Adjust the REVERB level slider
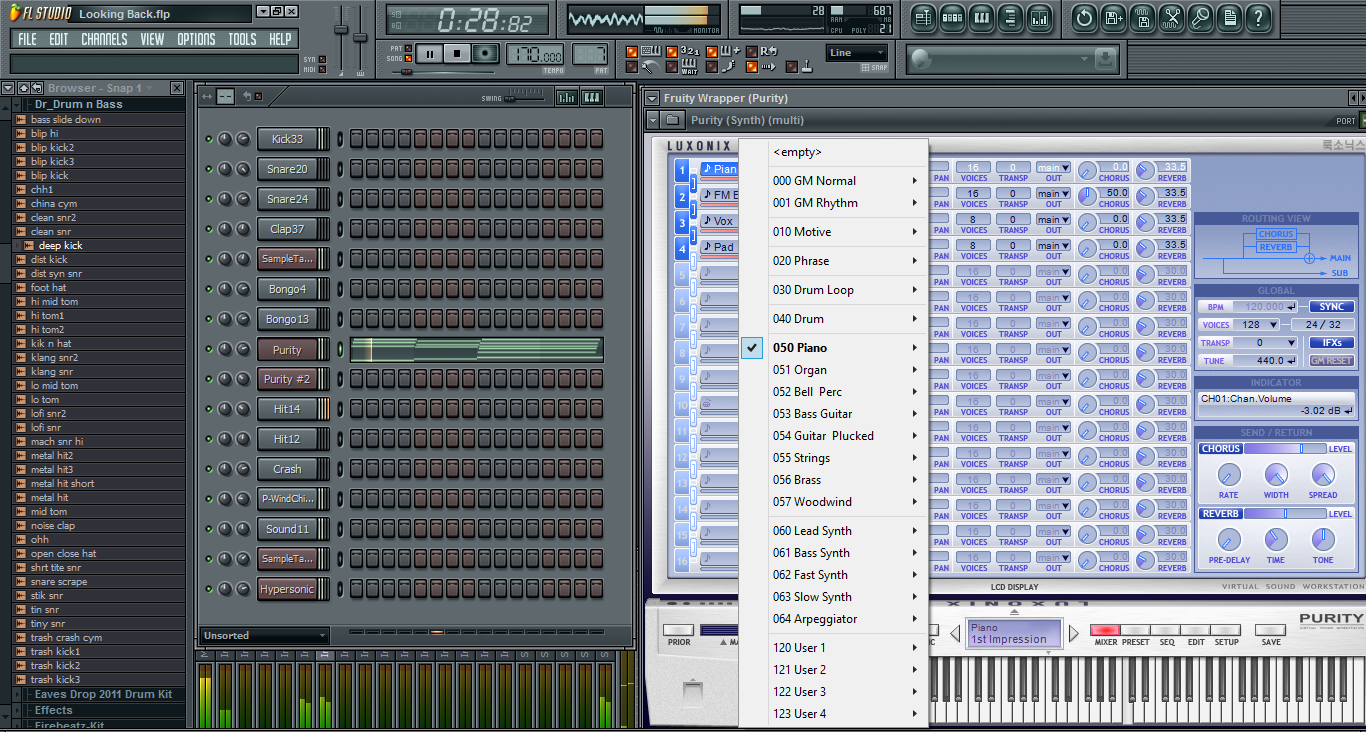 coord(1285,513)
